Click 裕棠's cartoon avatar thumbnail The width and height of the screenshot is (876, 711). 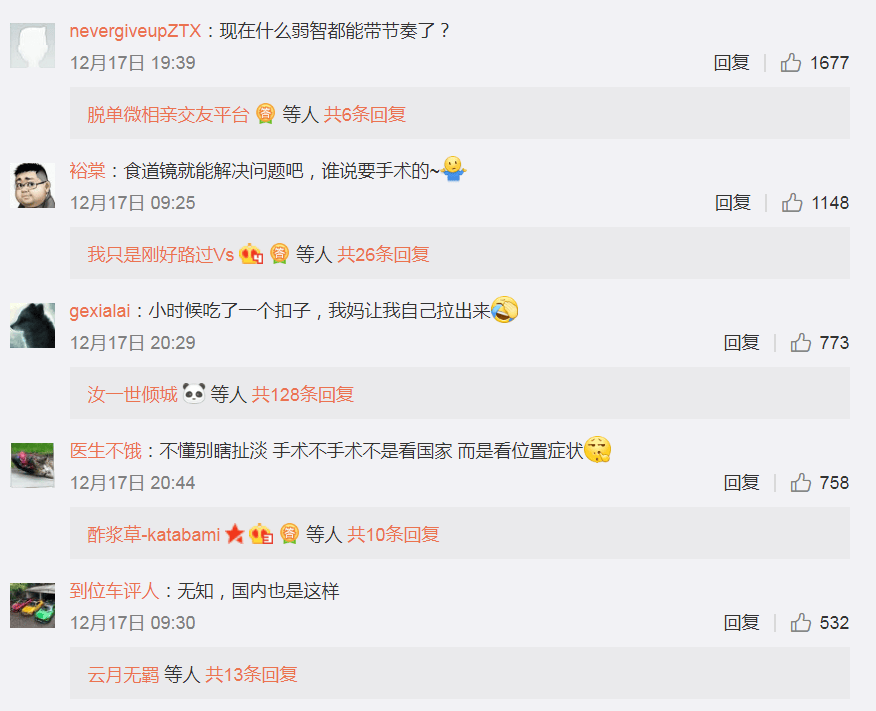pyautogui.click(x=32, y=185)
